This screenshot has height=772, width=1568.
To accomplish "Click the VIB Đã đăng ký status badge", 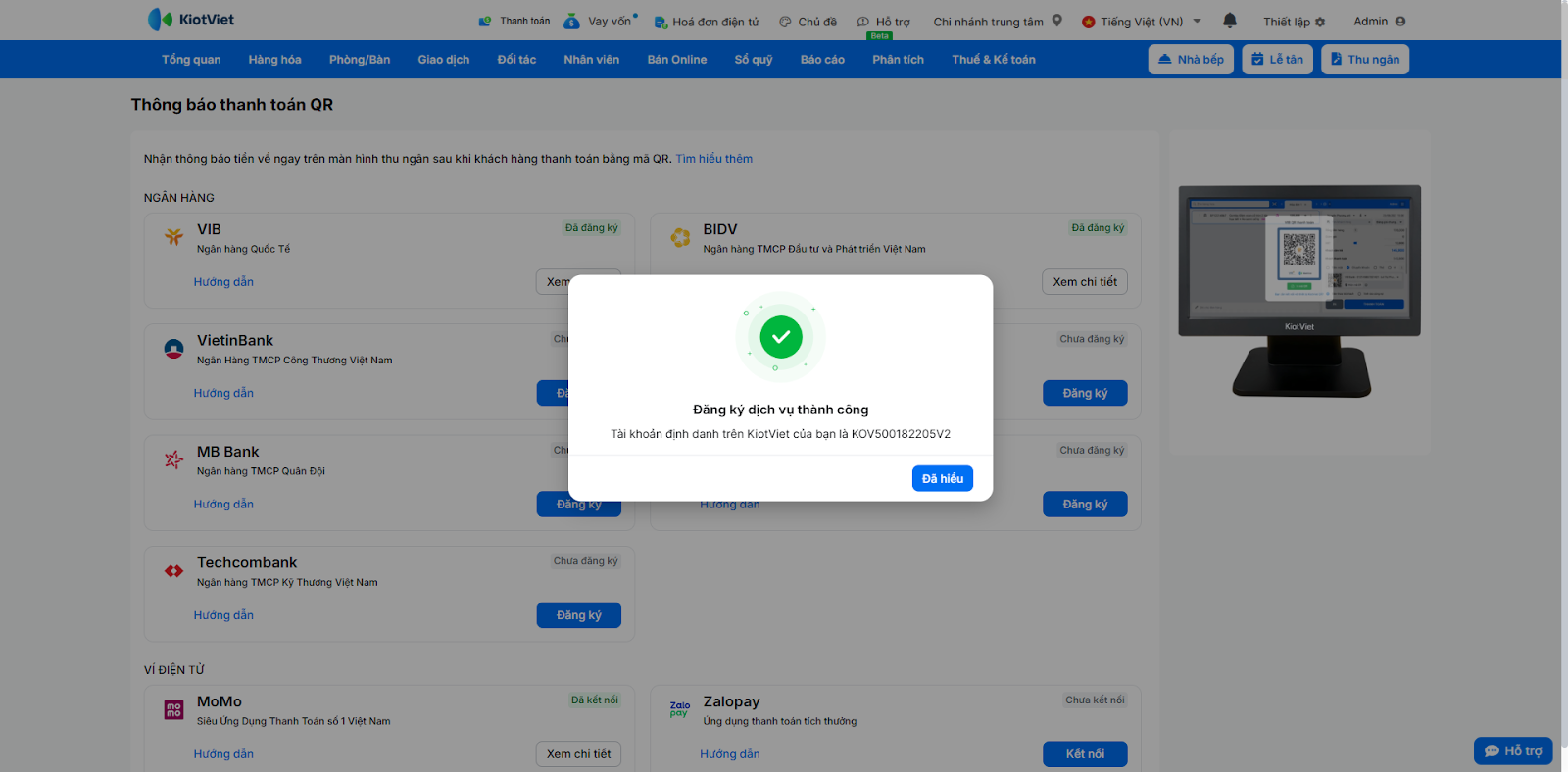I will click(x=592, y=228).
